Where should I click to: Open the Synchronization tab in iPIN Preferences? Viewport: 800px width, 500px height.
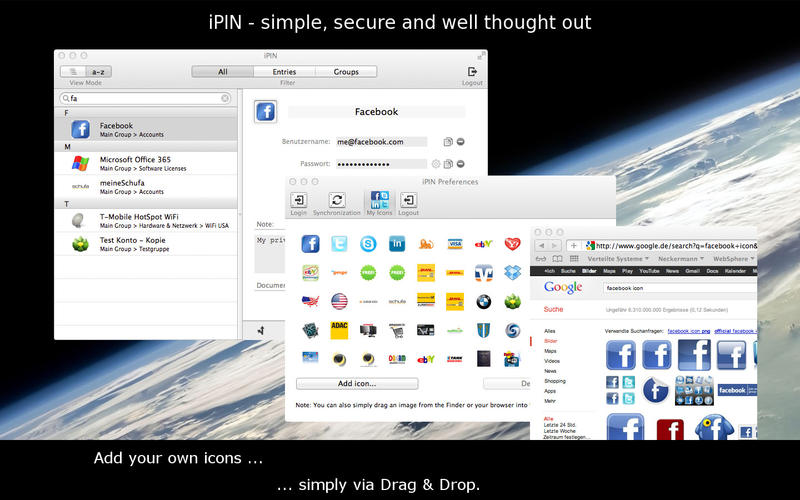click(x=337, y=204)
